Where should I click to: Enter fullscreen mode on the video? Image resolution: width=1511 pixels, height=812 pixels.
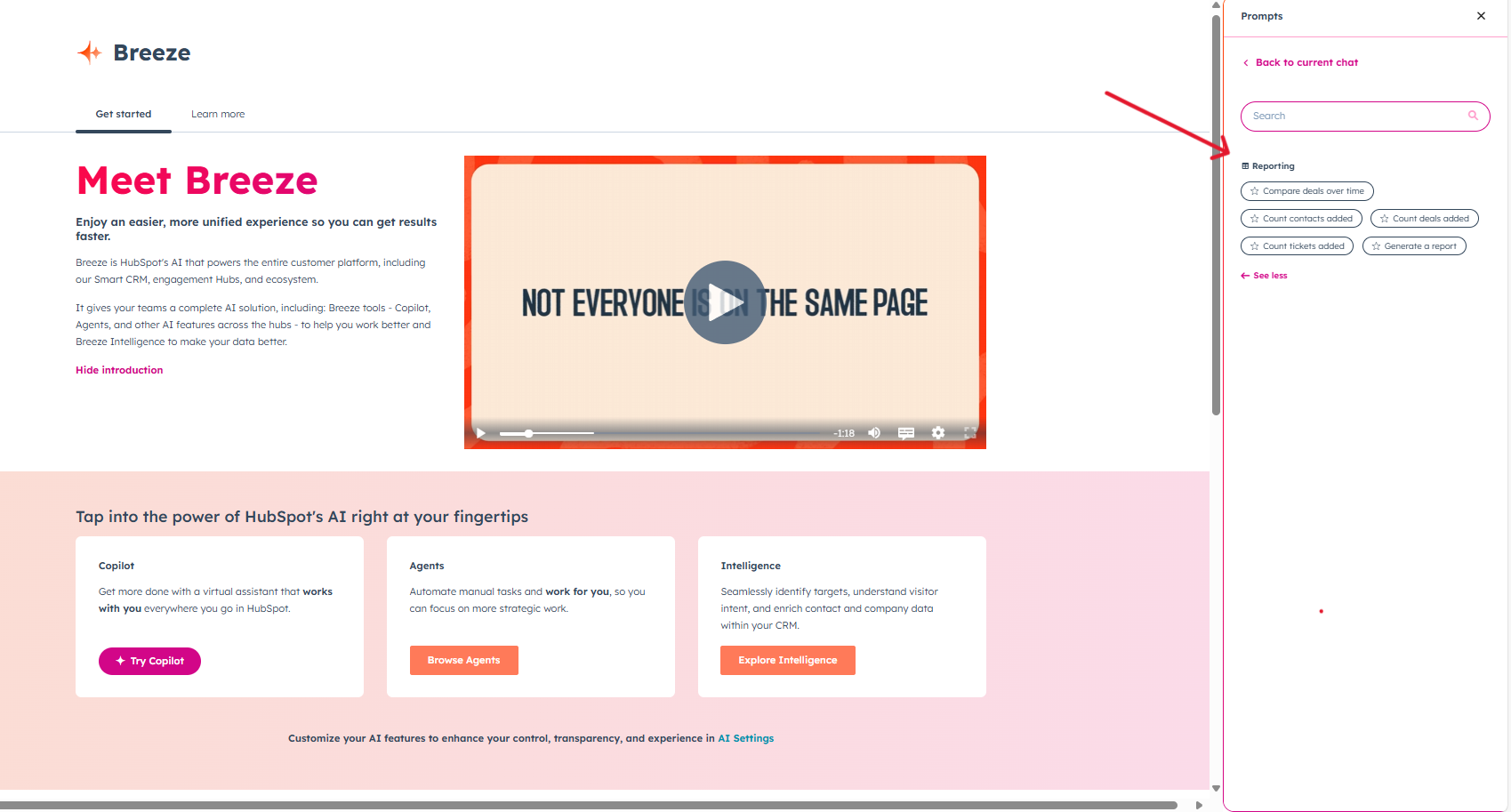click(x=969, y=433)
